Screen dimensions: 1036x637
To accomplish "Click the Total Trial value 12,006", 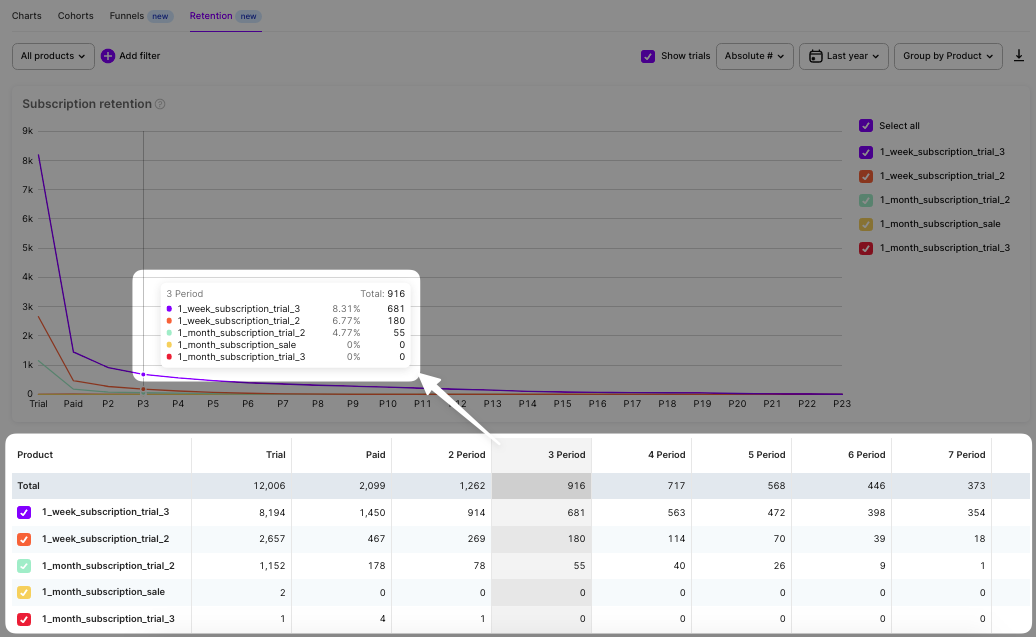I will tap(270, 486).
